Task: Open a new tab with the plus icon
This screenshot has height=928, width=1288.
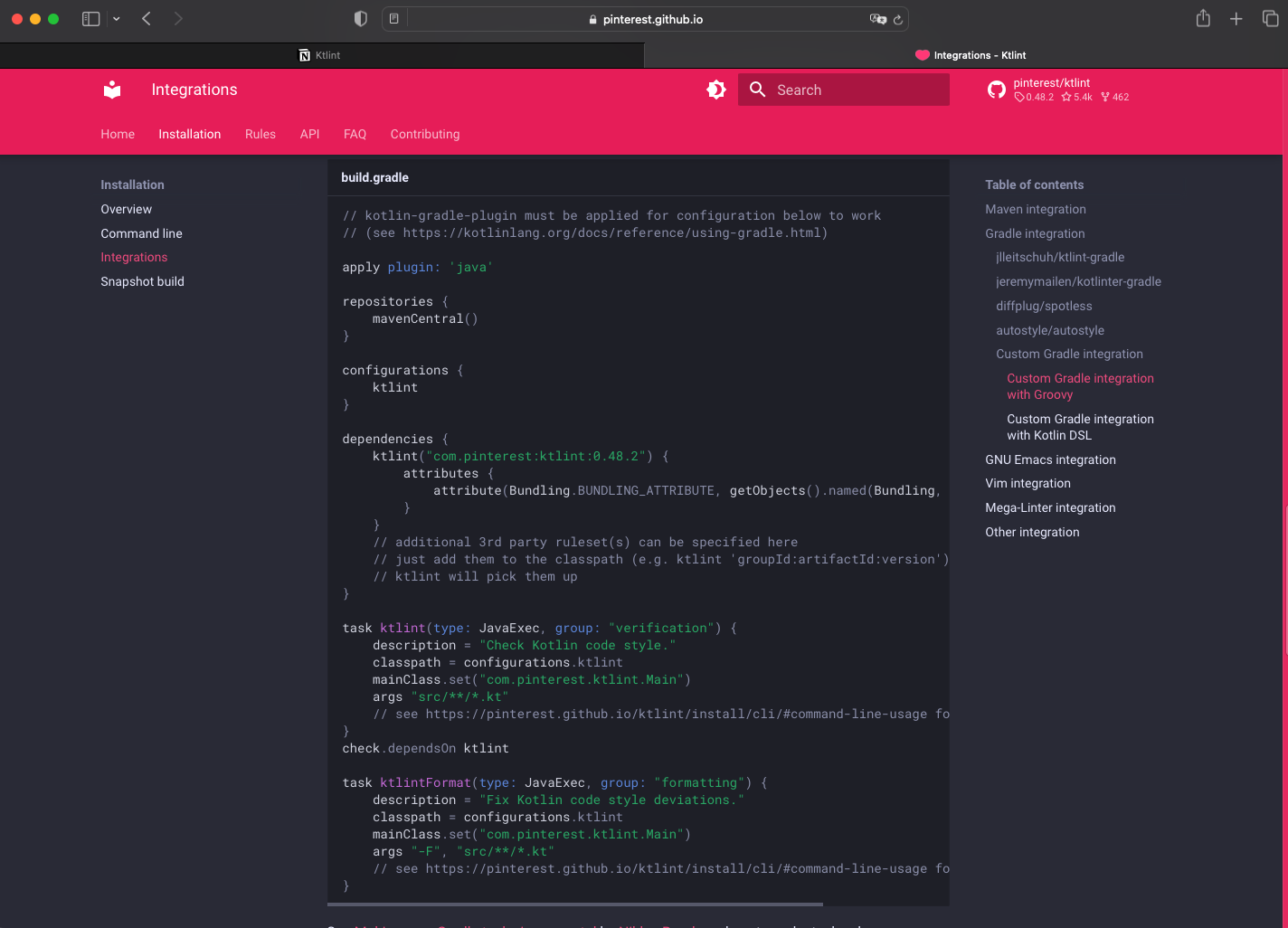Action: pos(1236,19)
